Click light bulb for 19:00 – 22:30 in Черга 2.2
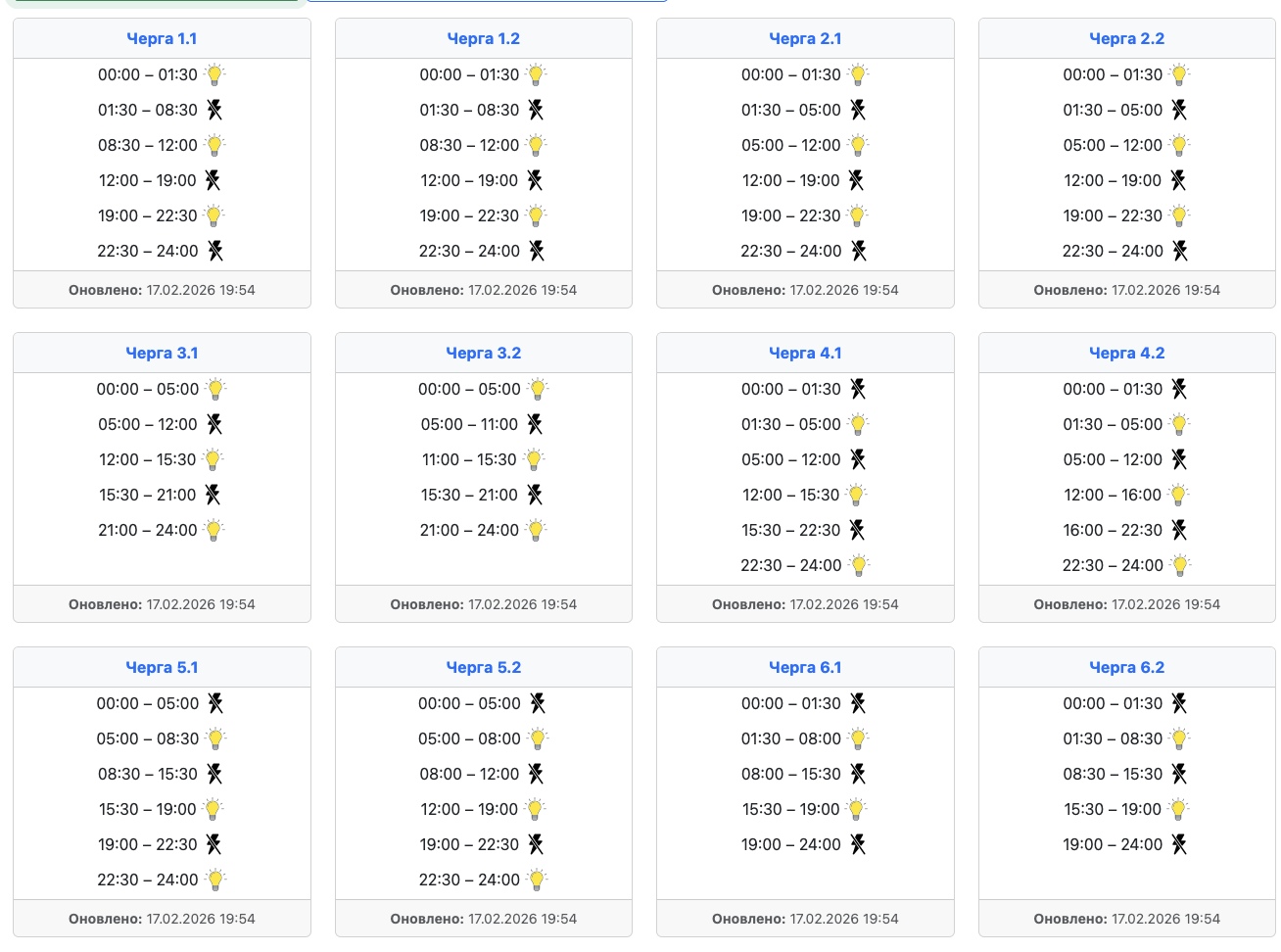The width and height of the screenshot is (1281, 952). [1179, 215]
